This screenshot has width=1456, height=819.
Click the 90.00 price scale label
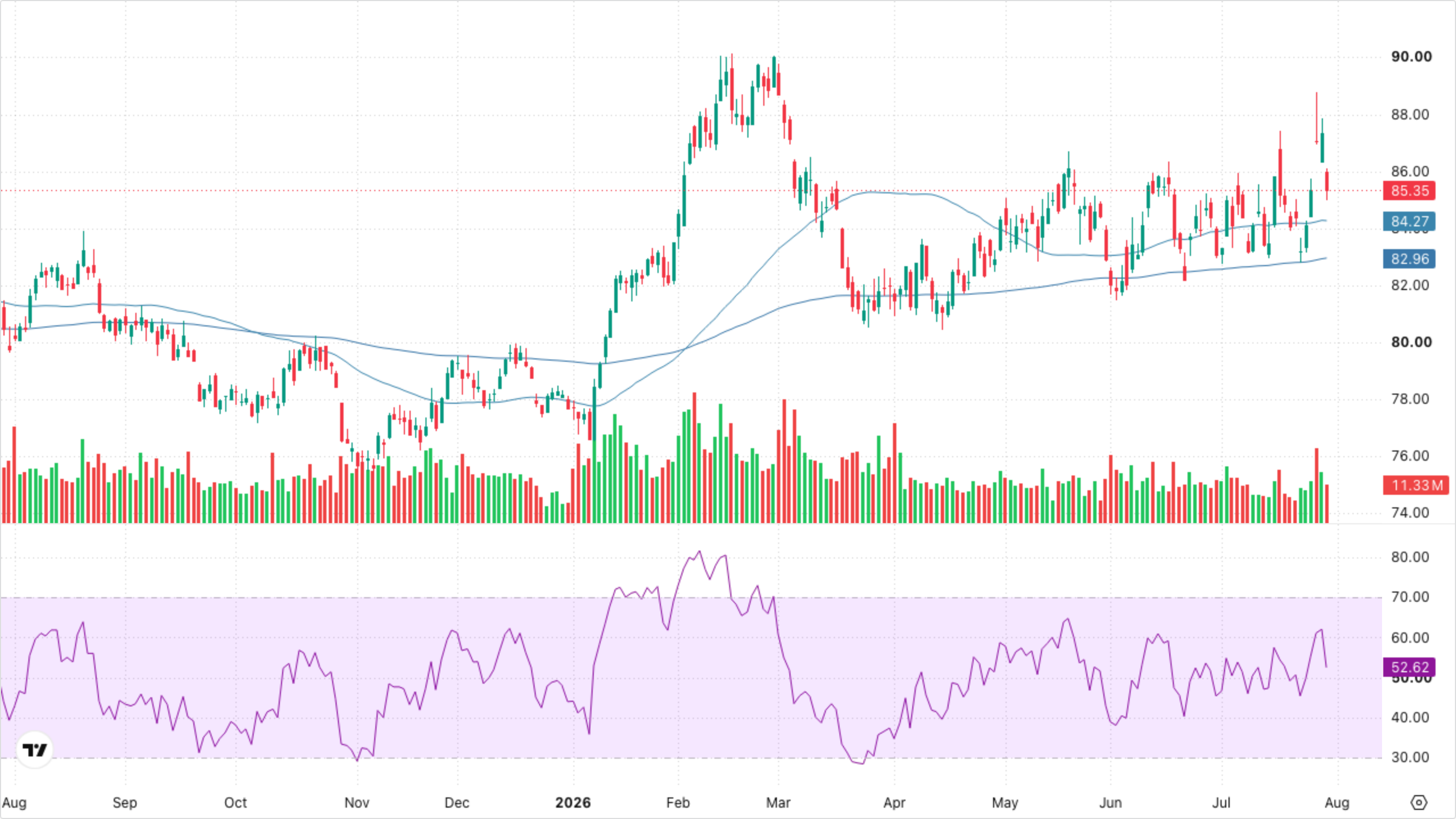pos(1411,56)
